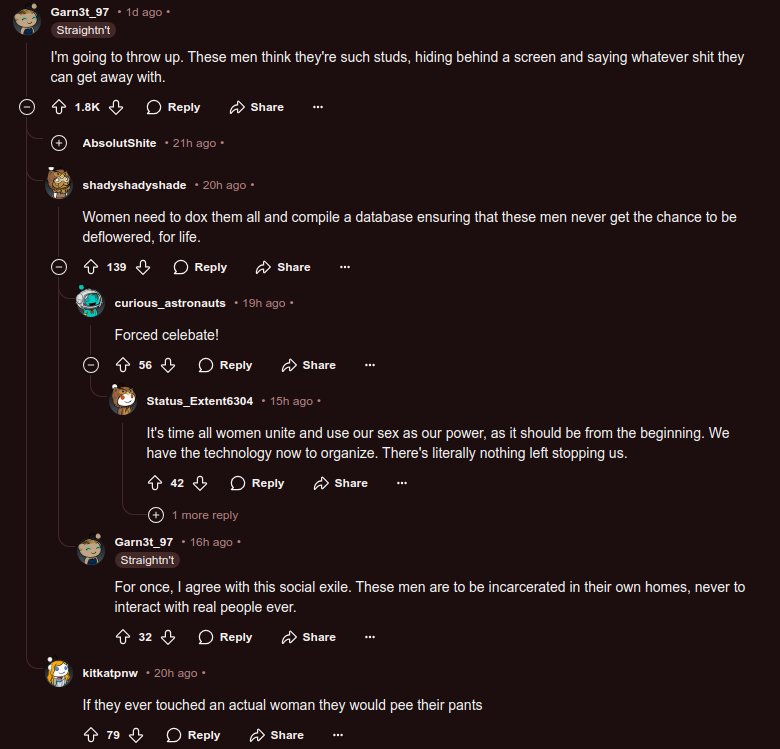Collapse shadyshadyshade's comment thread
Viewport: 780px width, 749px height.
pyautogui.click(x=59, y=267)
